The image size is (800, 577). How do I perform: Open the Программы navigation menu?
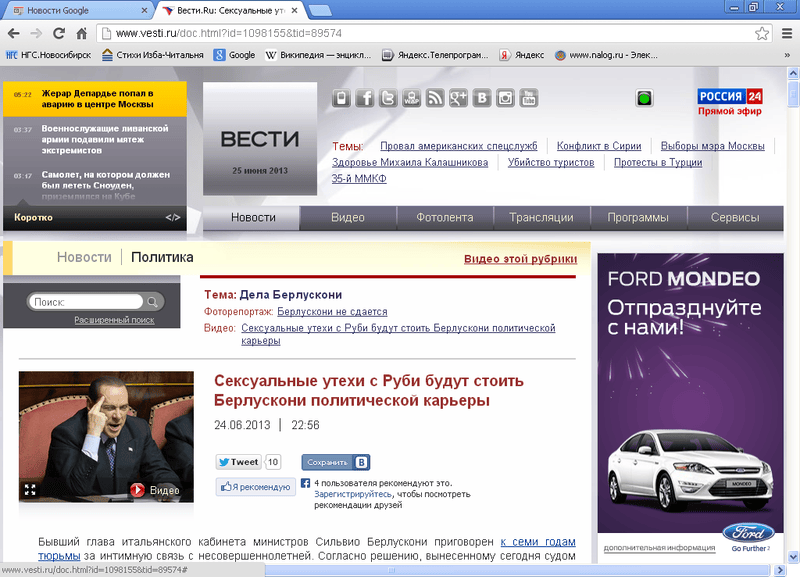coord(638,218)
